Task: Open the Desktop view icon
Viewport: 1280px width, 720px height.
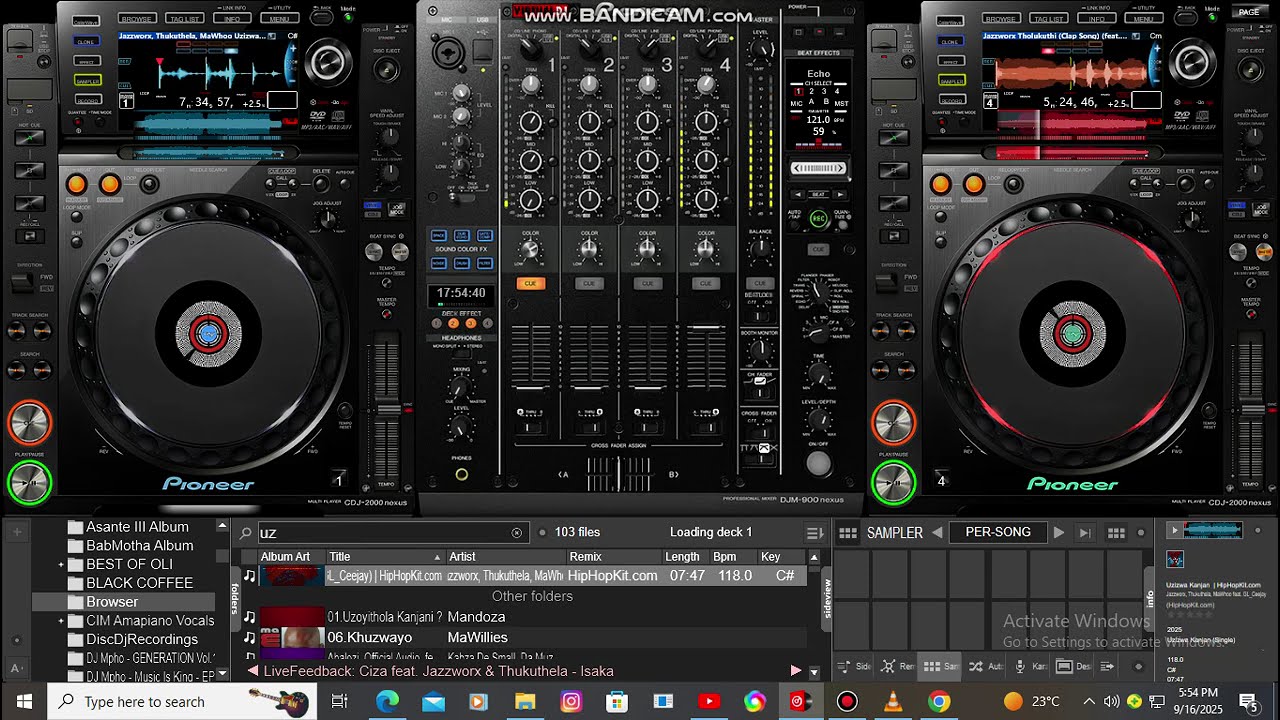Action: 1064,666
